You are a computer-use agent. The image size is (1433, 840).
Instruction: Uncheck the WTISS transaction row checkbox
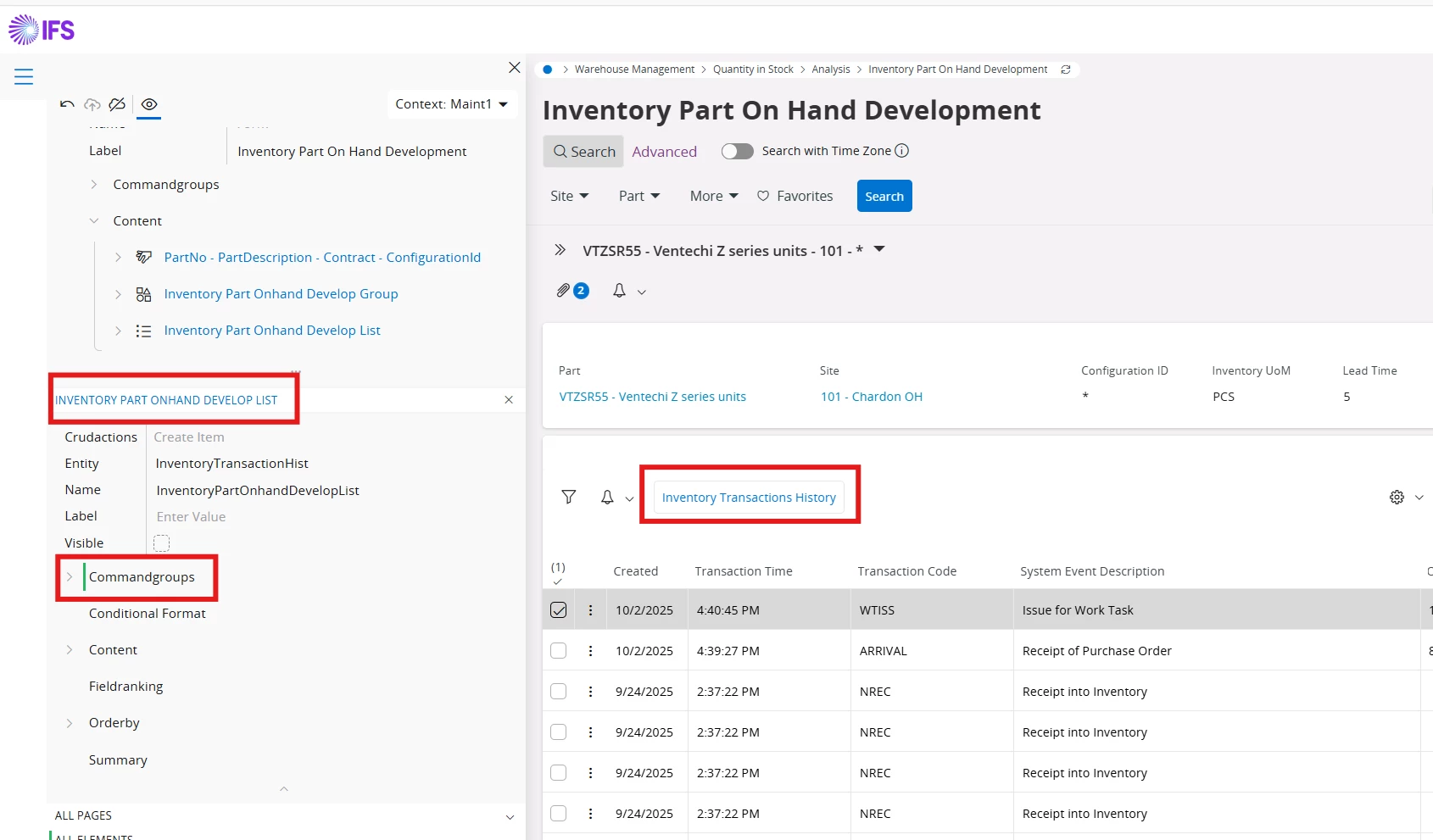tap(559, 610)
